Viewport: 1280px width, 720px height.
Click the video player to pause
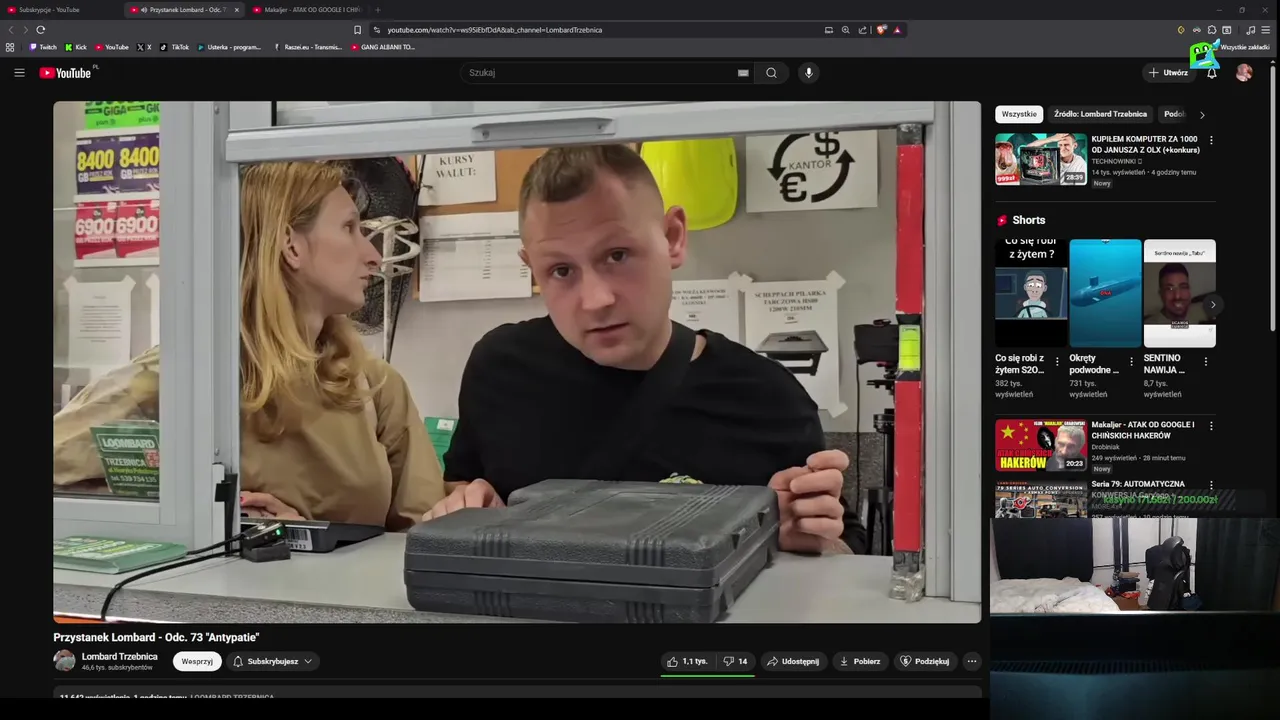pos(517,362)
